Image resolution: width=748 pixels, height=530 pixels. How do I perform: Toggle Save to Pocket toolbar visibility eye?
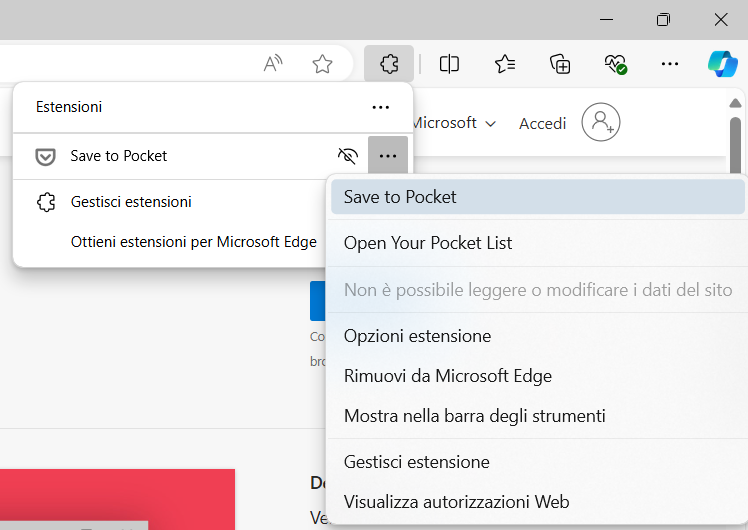348,156
